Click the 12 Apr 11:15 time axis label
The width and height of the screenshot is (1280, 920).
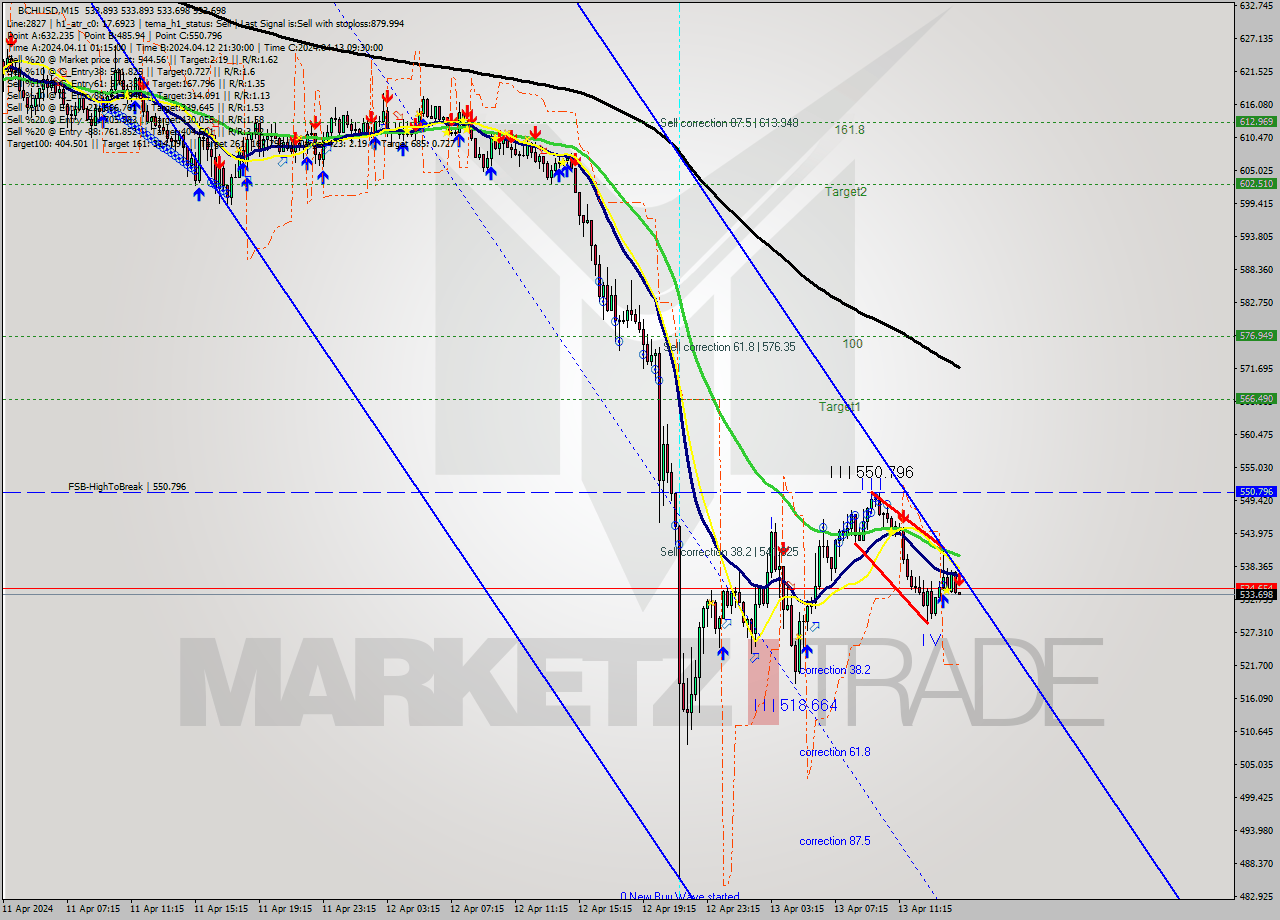541,909
